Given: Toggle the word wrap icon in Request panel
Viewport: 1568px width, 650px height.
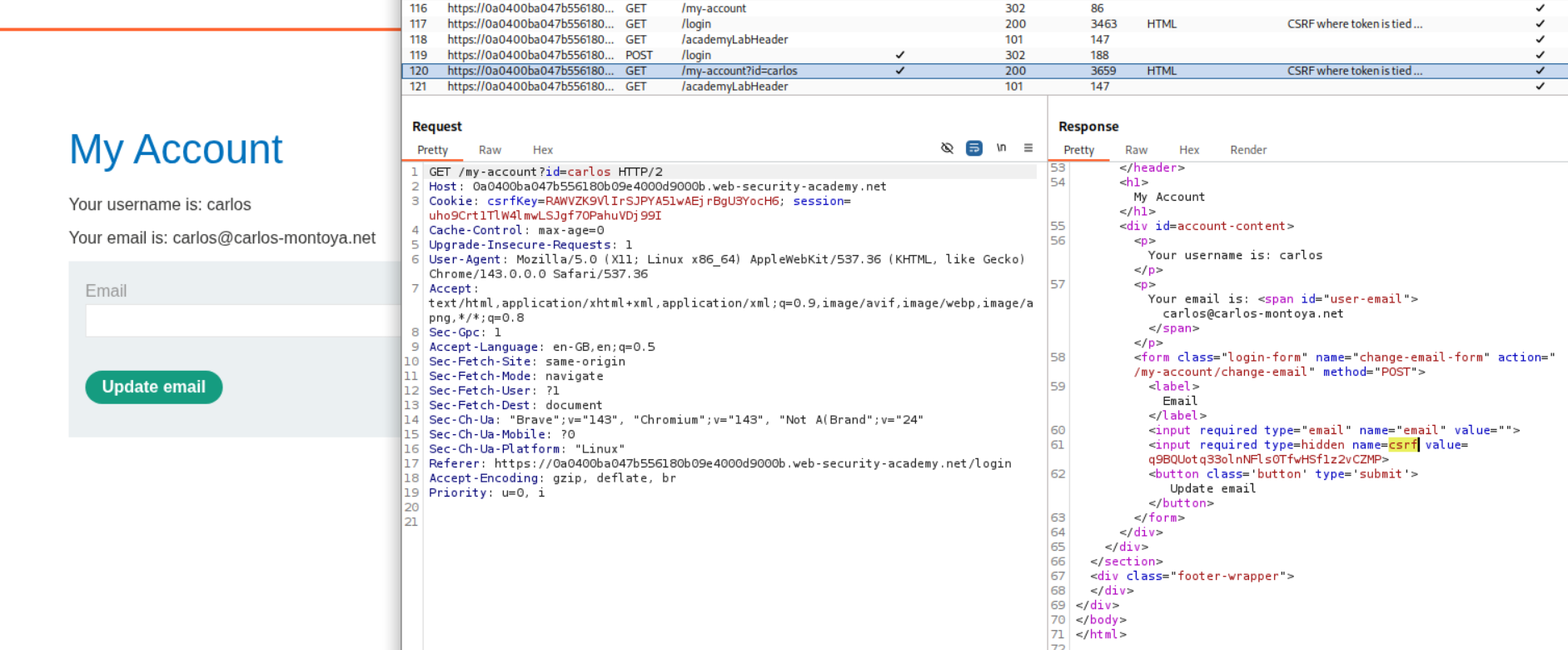Looking at the screenshot, I should (x=973, y=148).
